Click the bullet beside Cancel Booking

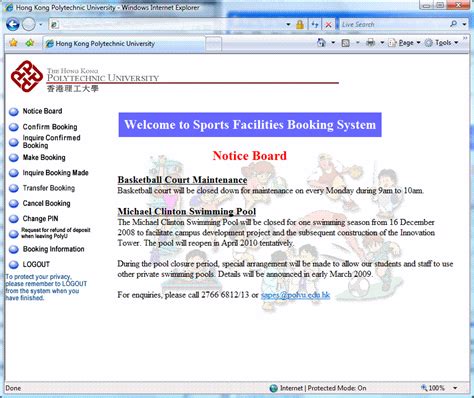14,204
